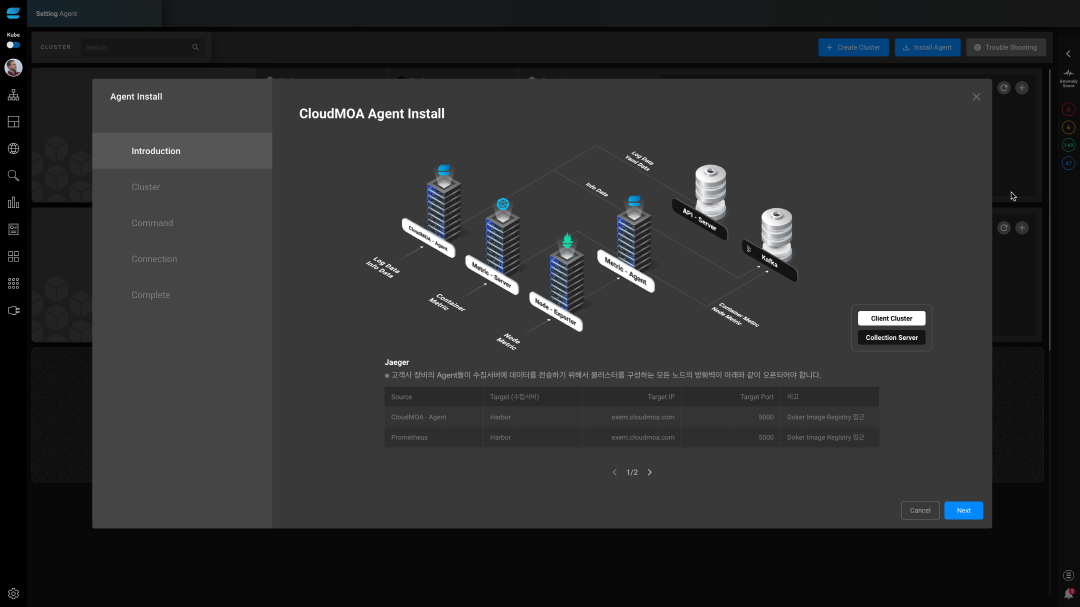This screenshot has width=1080, height=607.
Task: Go to next table page arrow
Action: click(650, 473)
